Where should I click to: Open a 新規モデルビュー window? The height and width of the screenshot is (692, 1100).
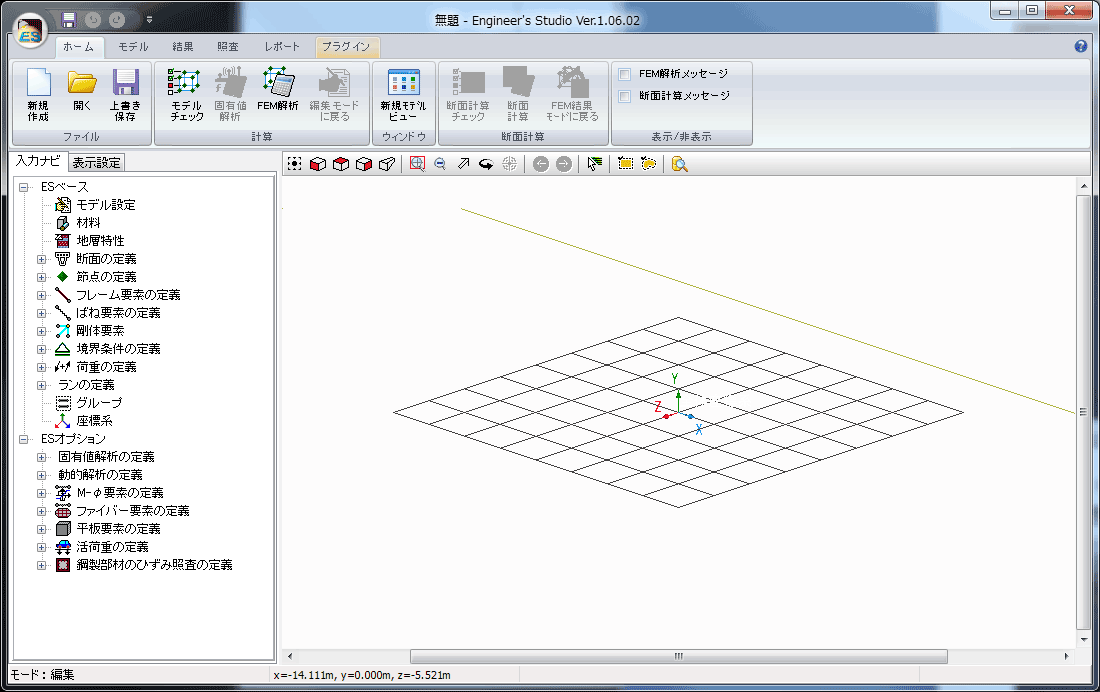click(403, 94)
